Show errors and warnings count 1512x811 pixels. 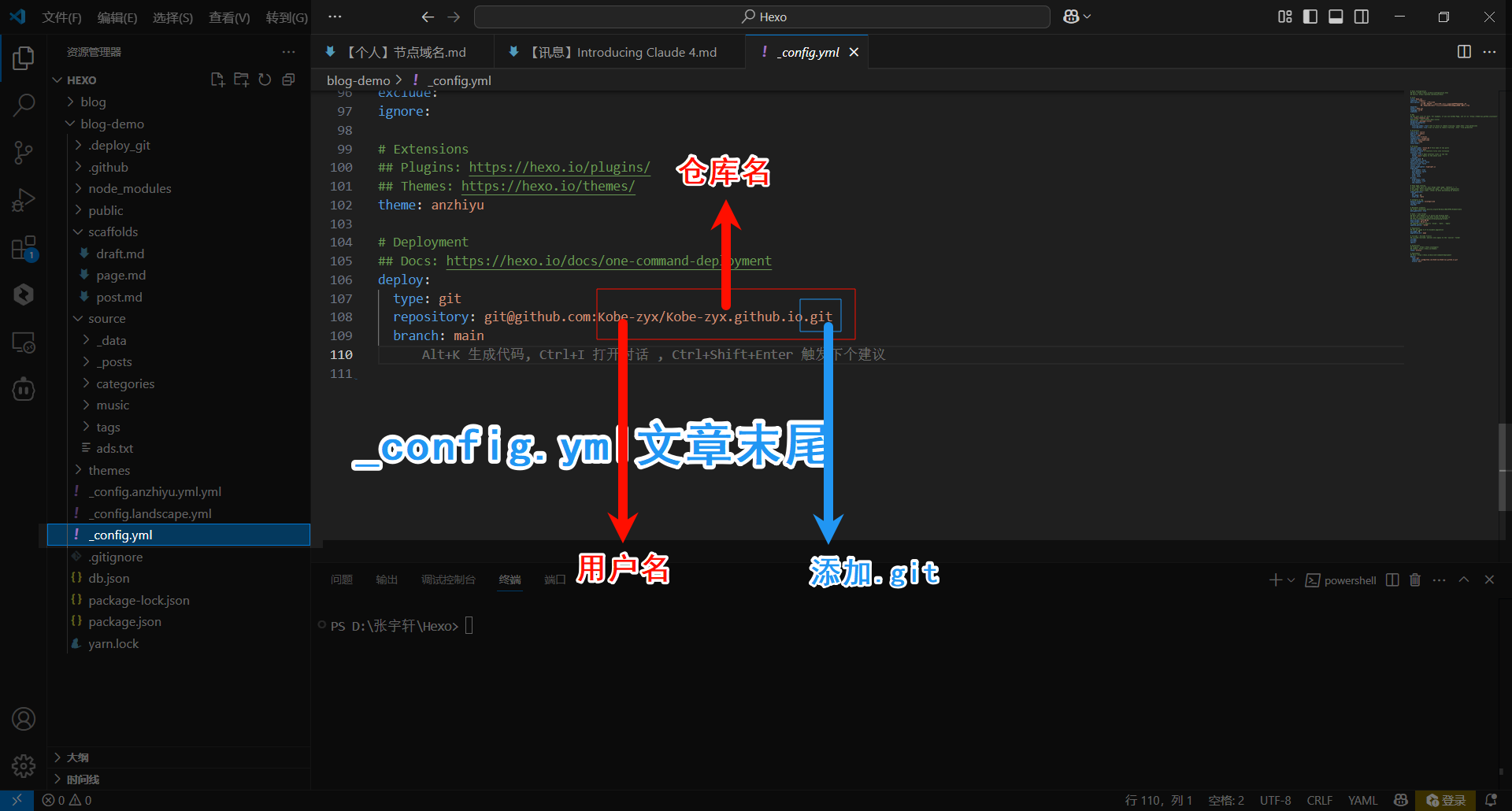coord(67,800)
